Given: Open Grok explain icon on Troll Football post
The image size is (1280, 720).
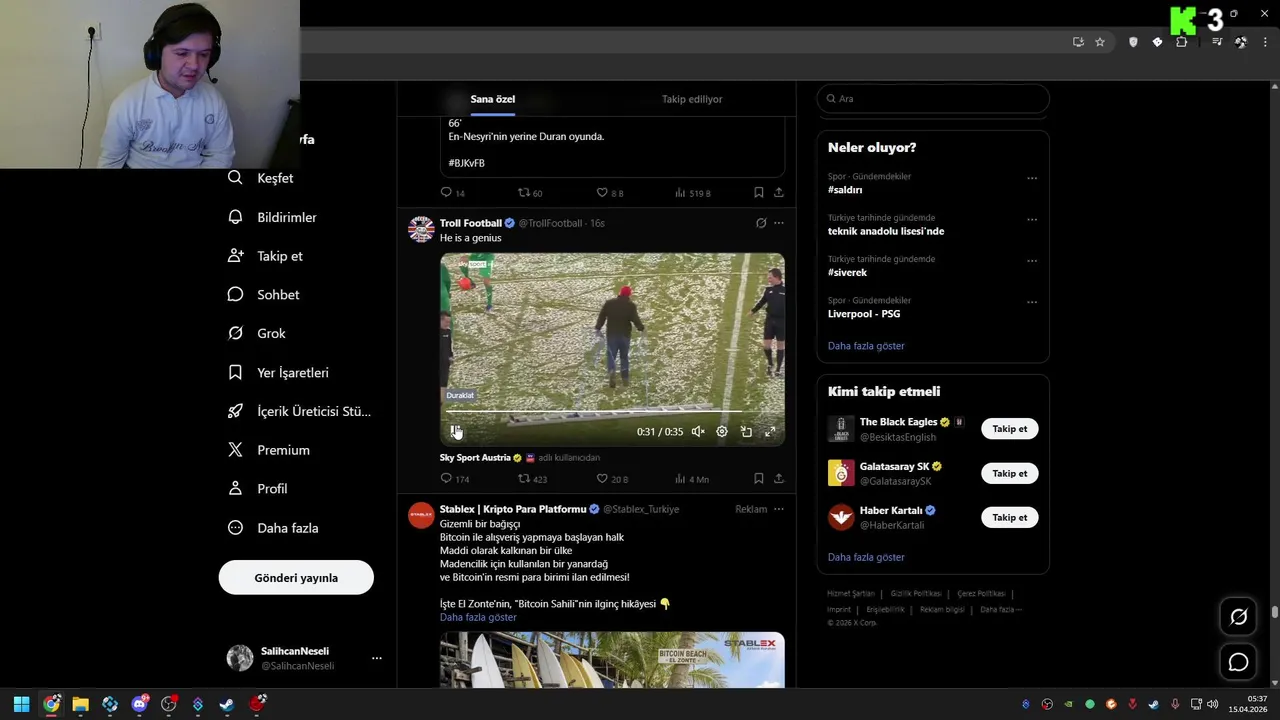Looking at the screenshot, I should [x=761, y=223].
